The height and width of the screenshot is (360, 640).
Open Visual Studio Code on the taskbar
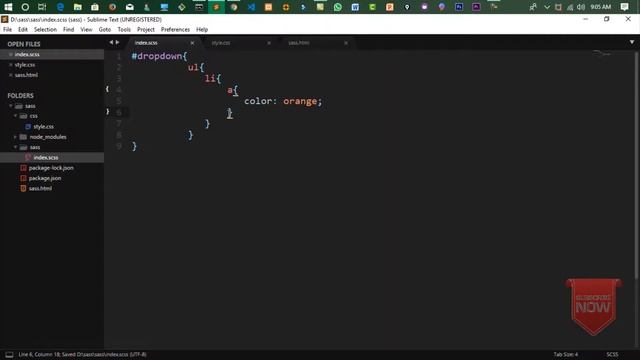tap(251, 7)
